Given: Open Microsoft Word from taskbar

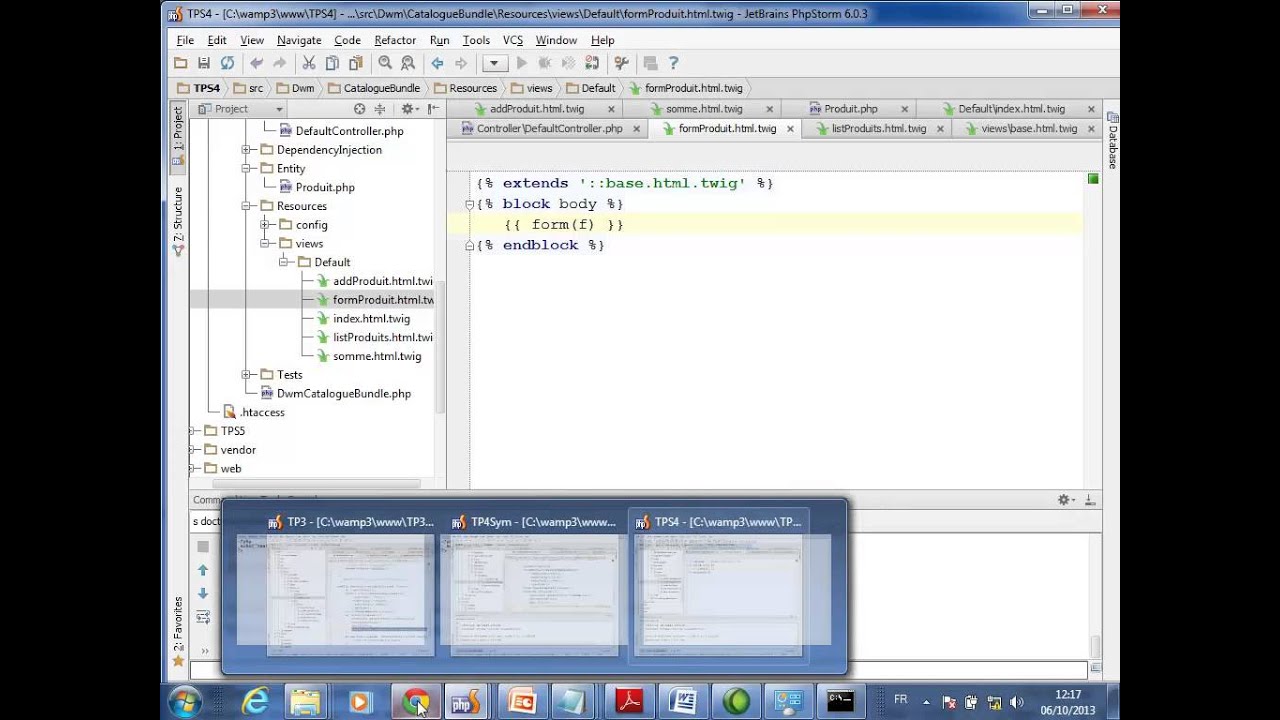Looking at the screenshot, I should tap(683, 702).
